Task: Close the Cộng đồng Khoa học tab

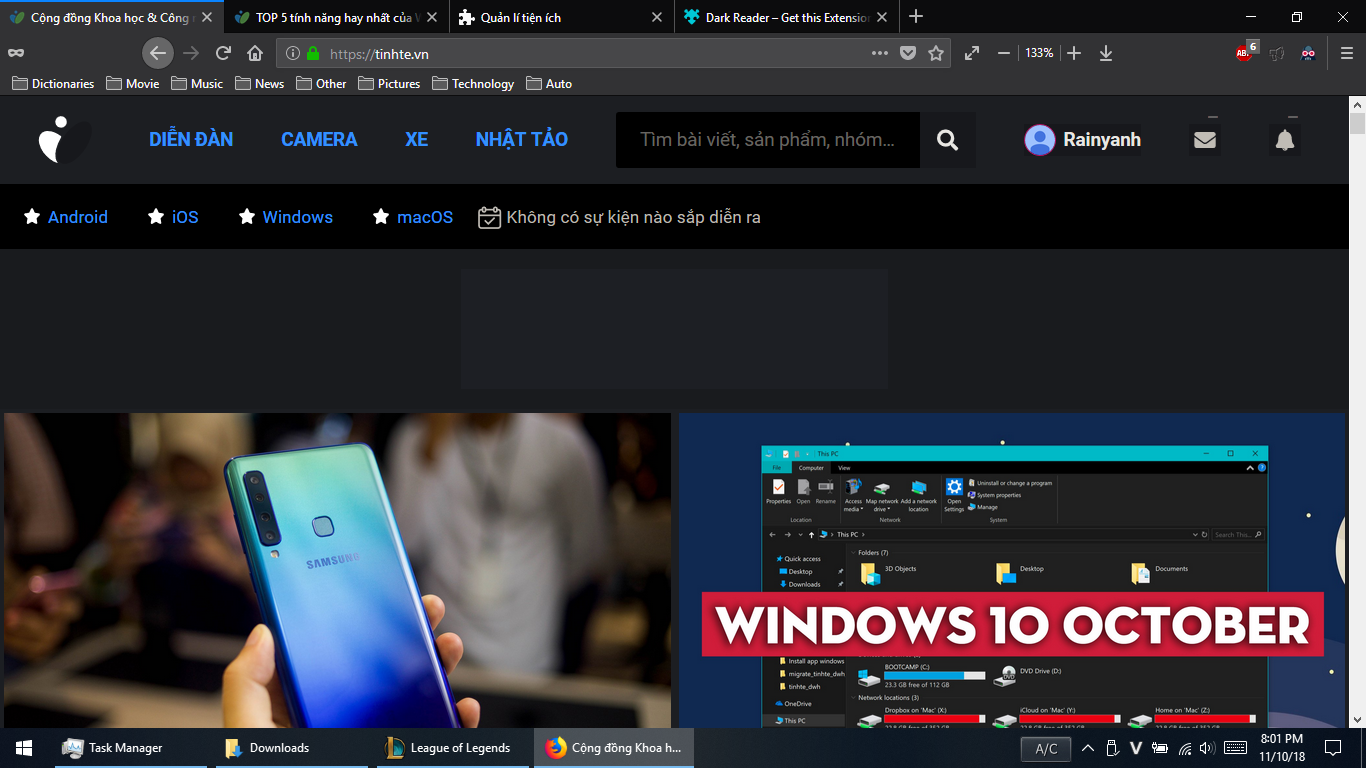Action: pos(207,17)
